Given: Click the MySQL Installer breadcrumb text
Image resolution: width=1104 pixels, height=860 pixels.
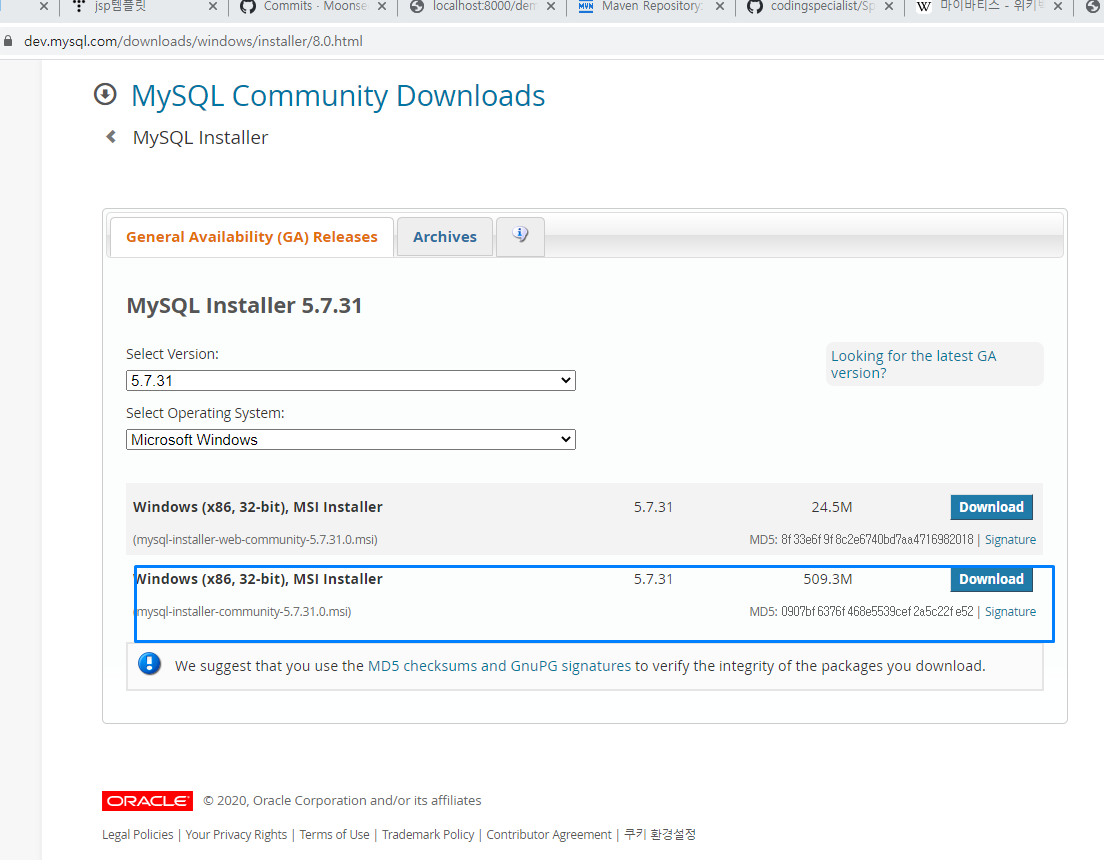Looking at the screenshot, I should click(200, 137).
